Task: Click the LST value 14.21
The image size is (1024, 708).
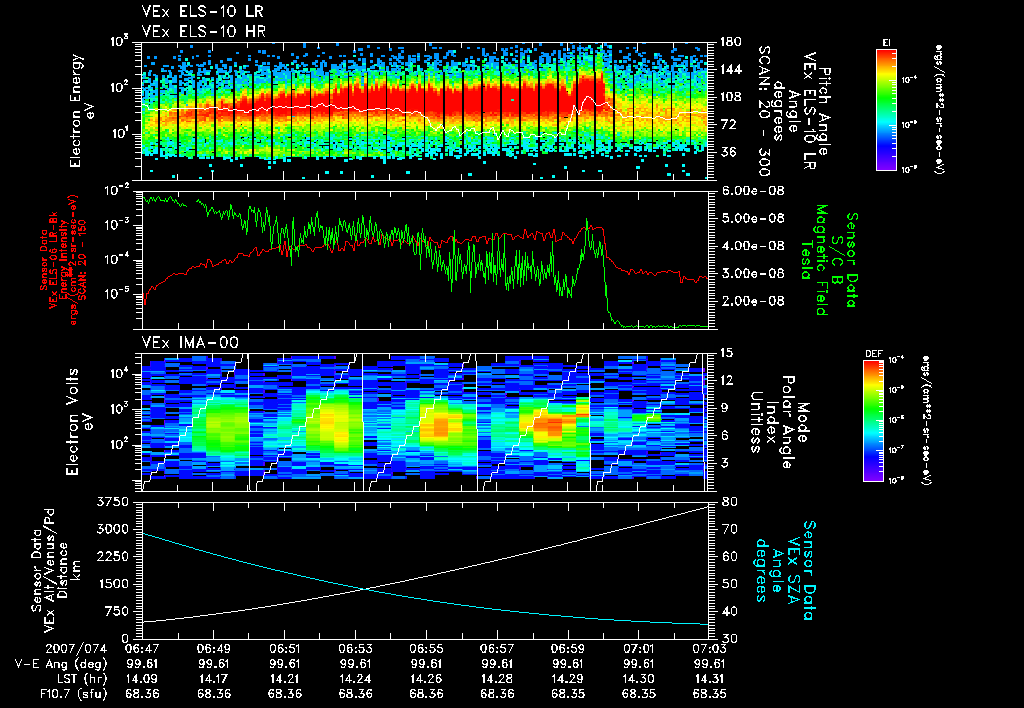Action: pos(284,679)
